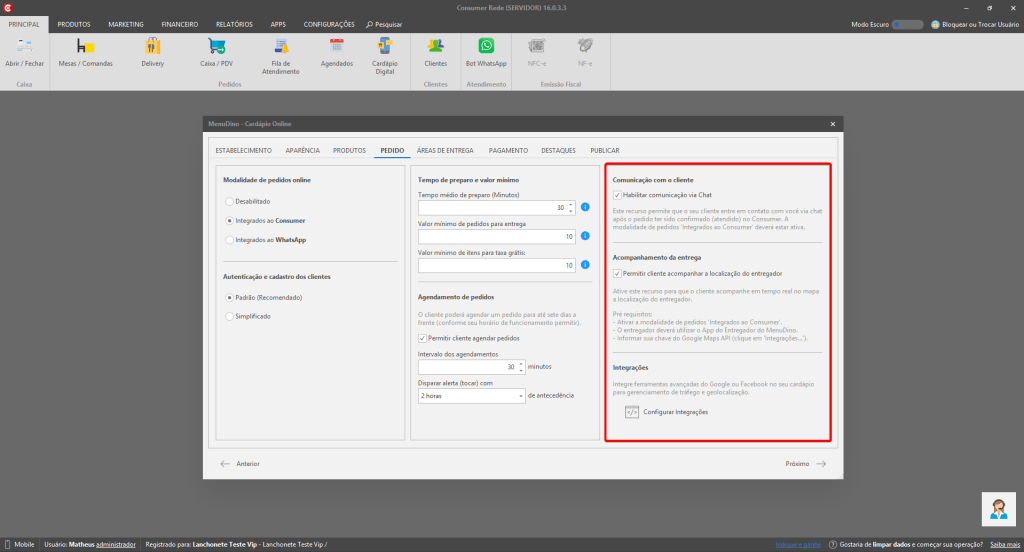1024x552 pixels.
Task: Click the Consumer app logo
Action: (x=8, y=8)
